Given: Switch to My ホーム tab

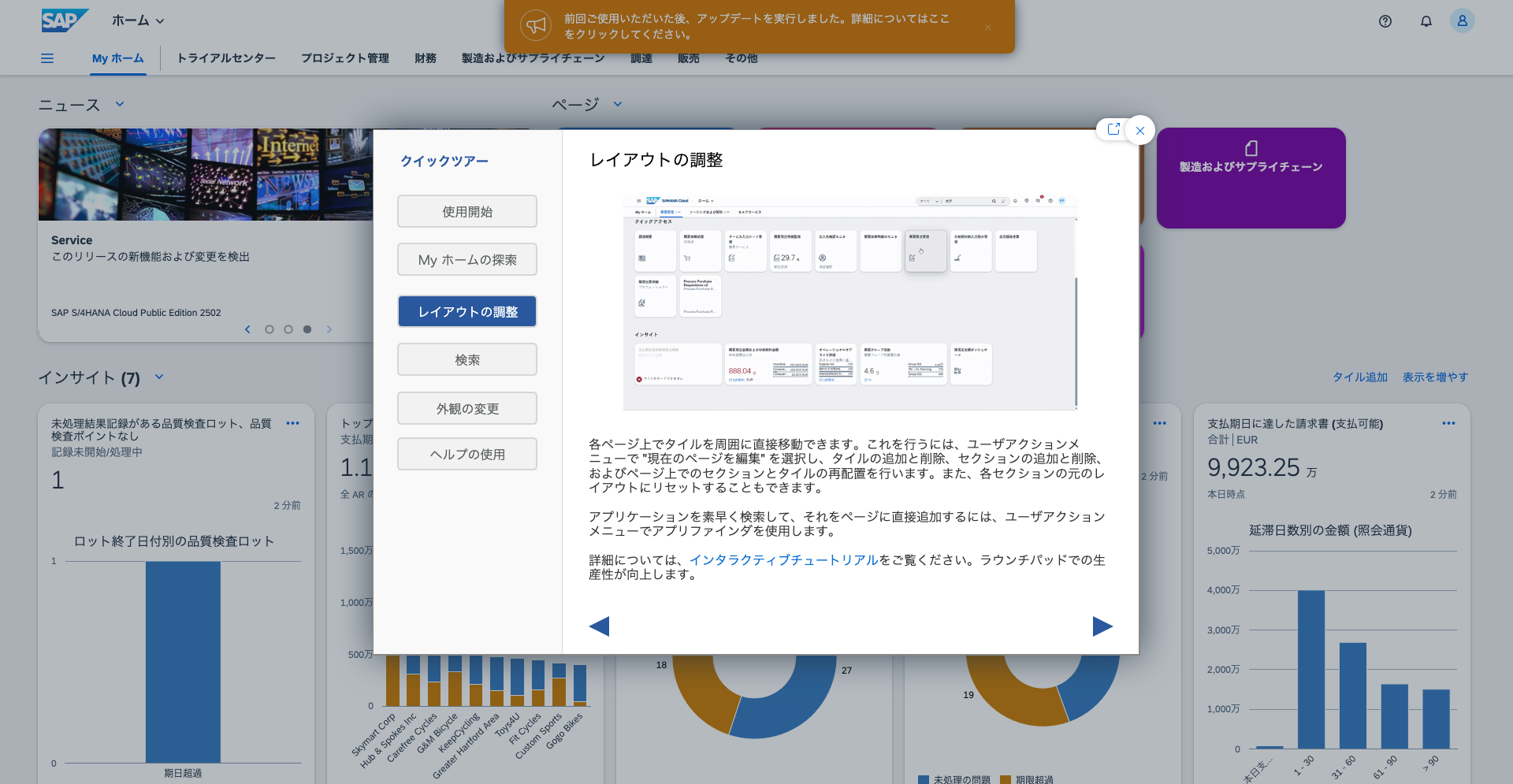Looking at the screenshot, I should [x=118, y=58].
